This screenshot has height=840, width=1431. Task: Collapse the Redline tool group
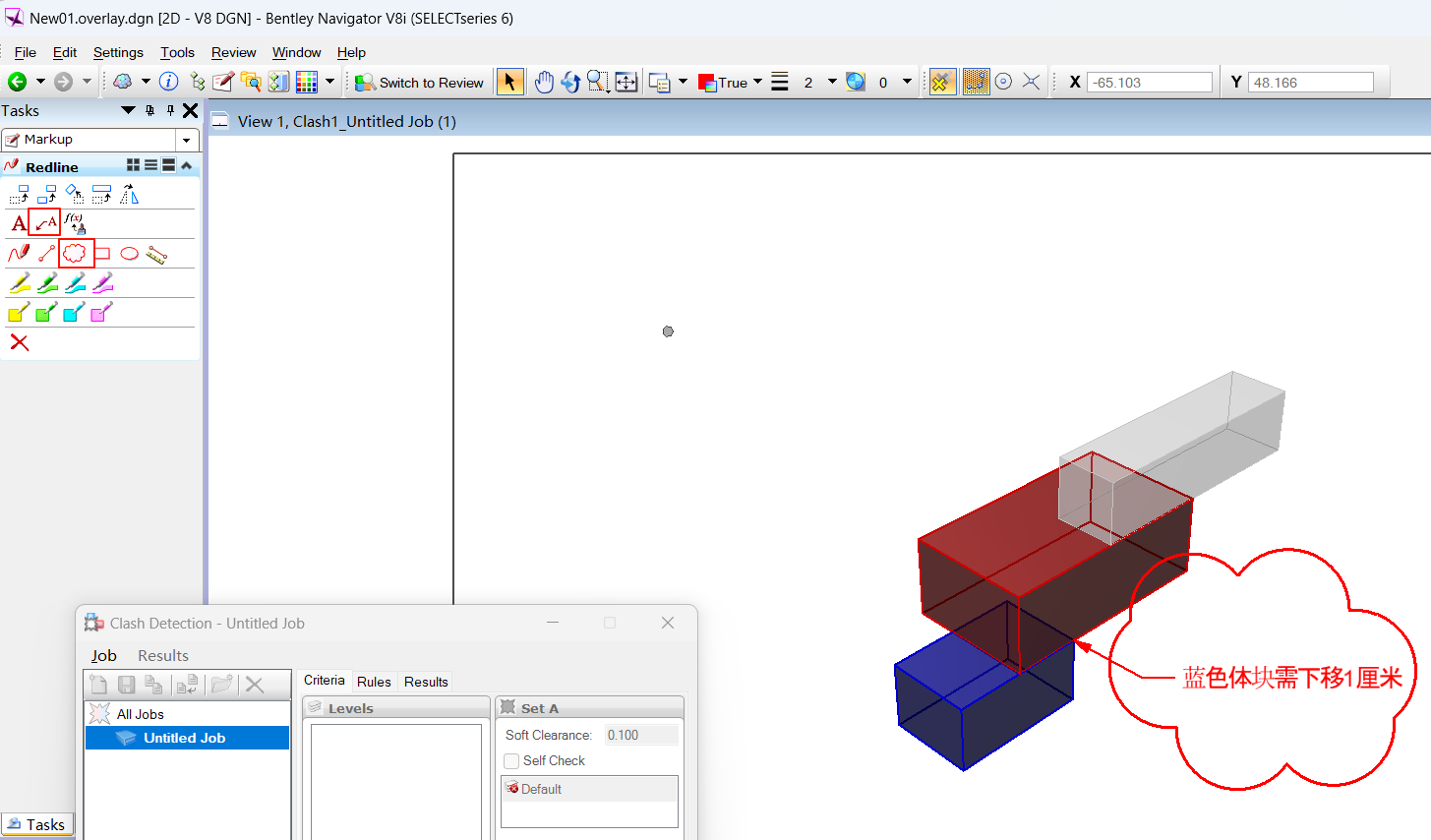click(x=187, y=165)
